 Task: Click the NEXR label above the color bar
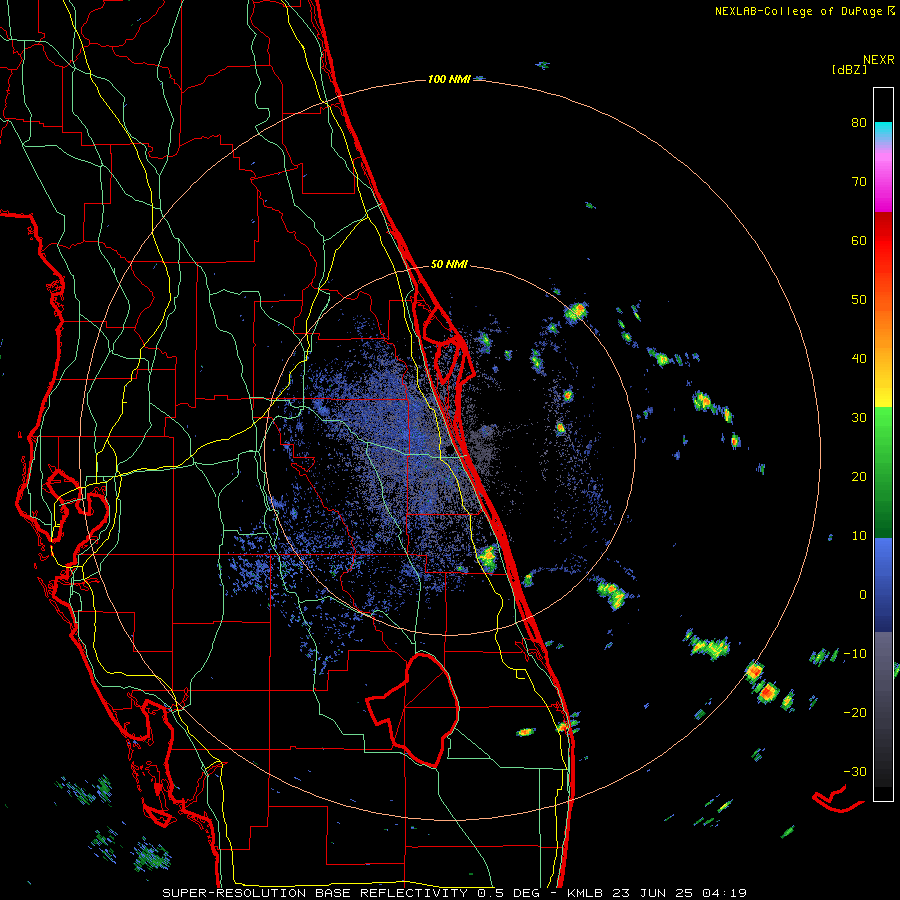[x=878, y=60]
